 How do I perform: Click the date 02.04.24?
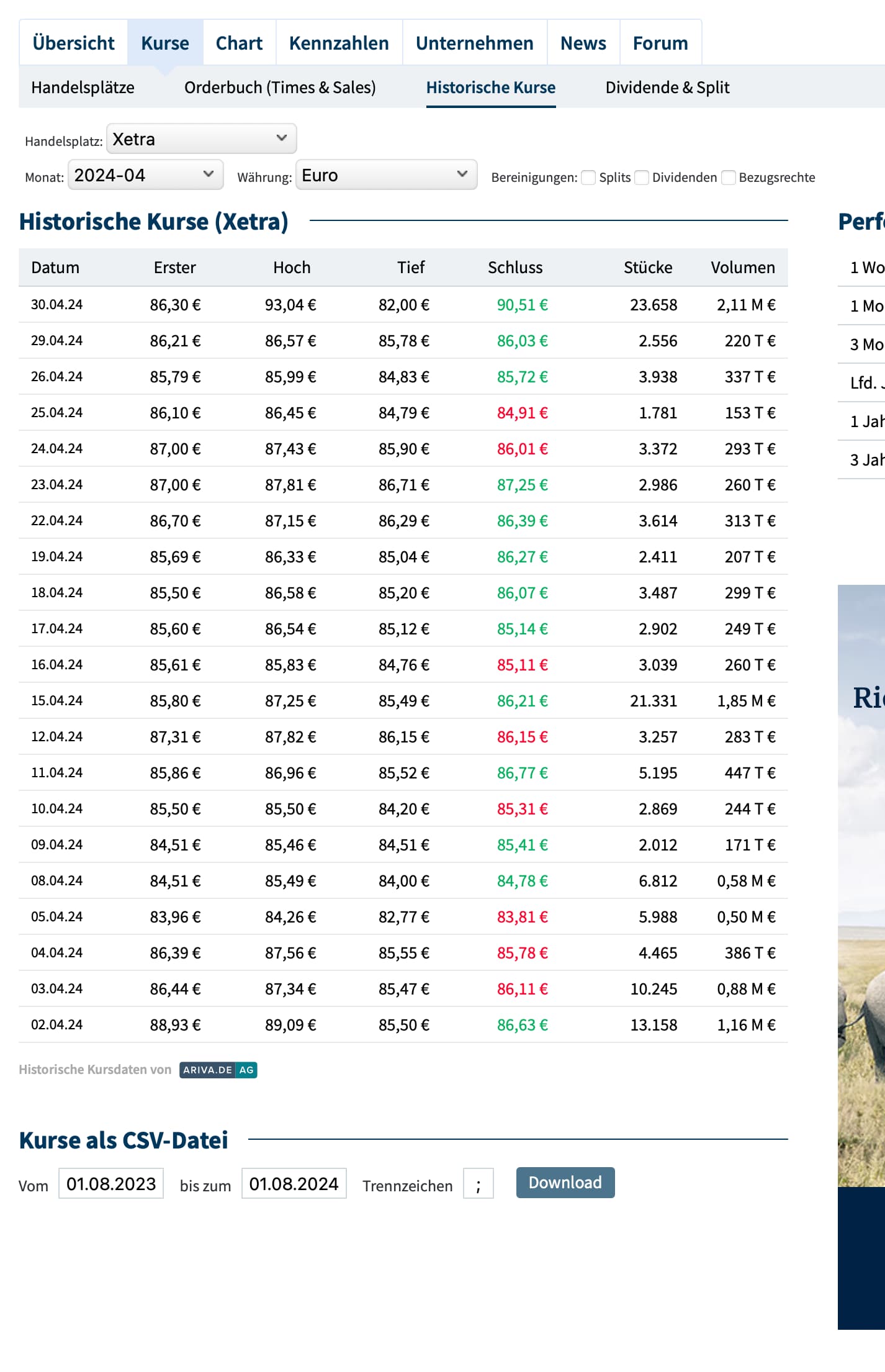[x=57, y=1025]
